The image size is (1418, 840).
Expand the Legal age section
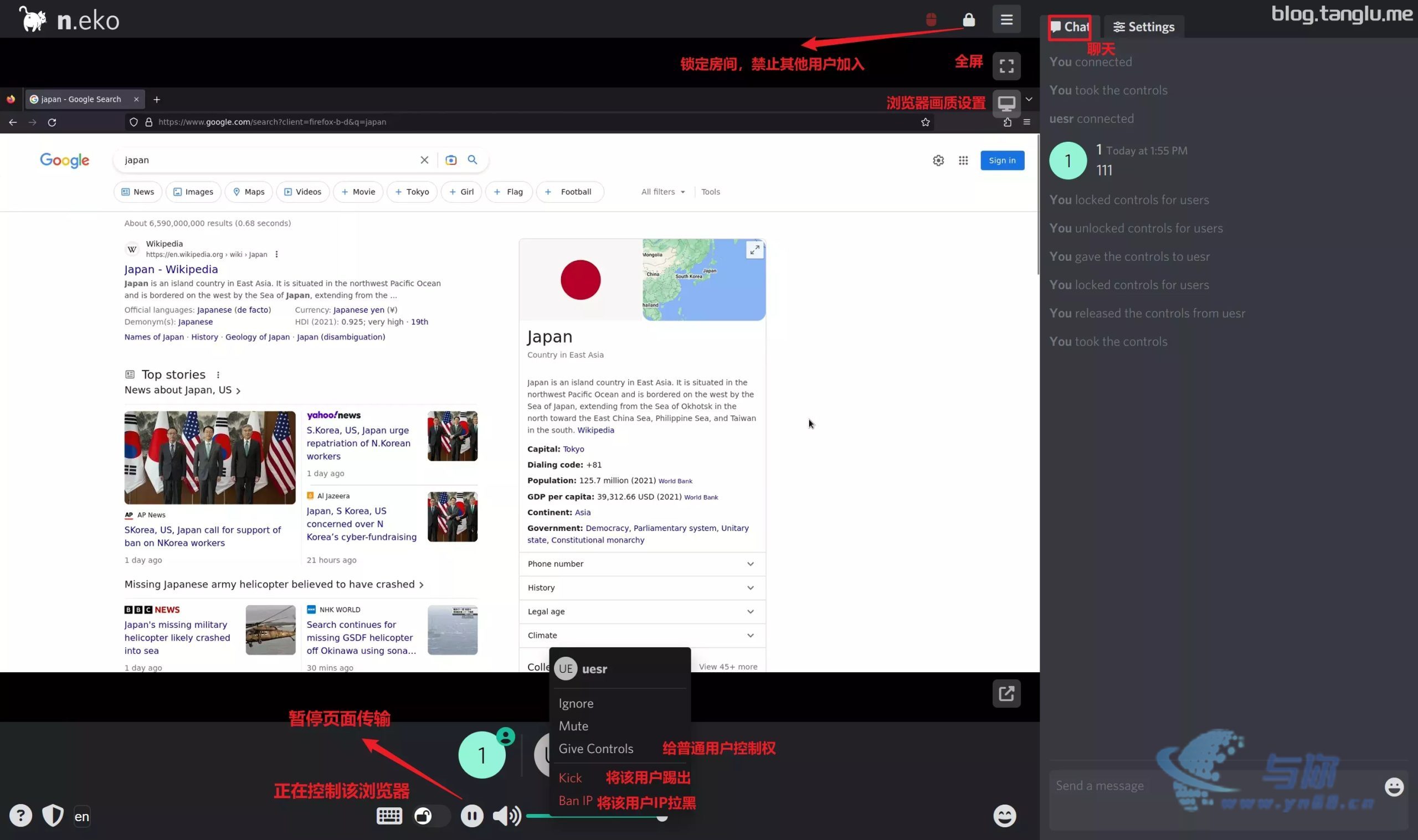(642, 611)
